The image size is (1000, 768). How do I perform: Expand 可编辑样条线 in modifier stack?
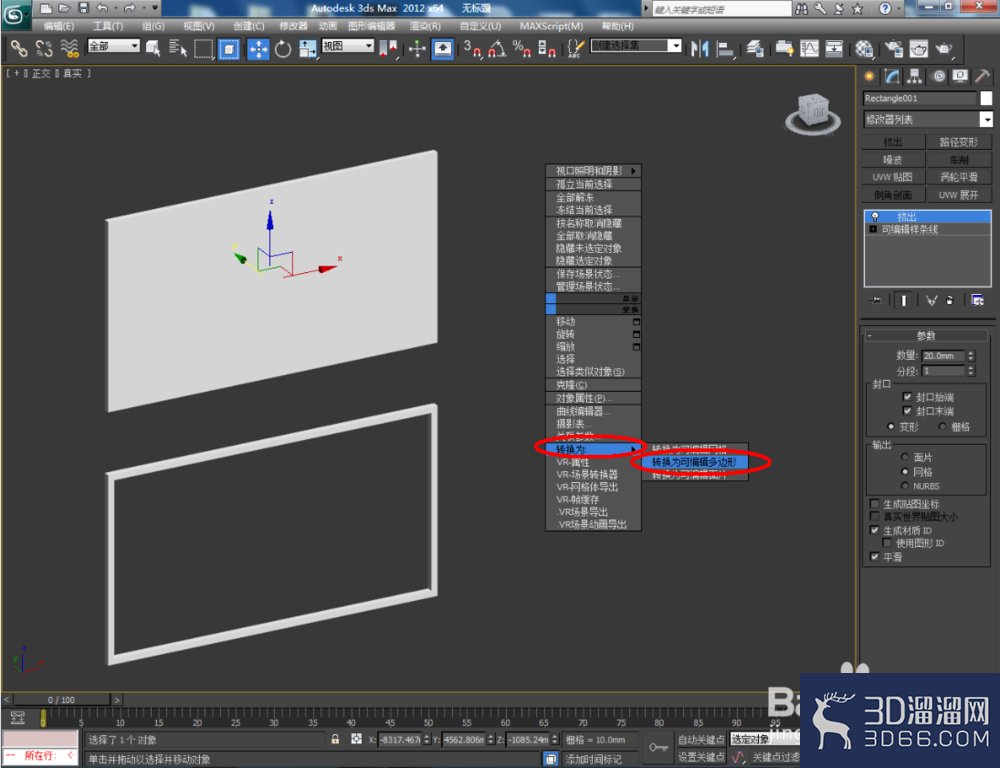pyautogui.click(x=873, y=230)
